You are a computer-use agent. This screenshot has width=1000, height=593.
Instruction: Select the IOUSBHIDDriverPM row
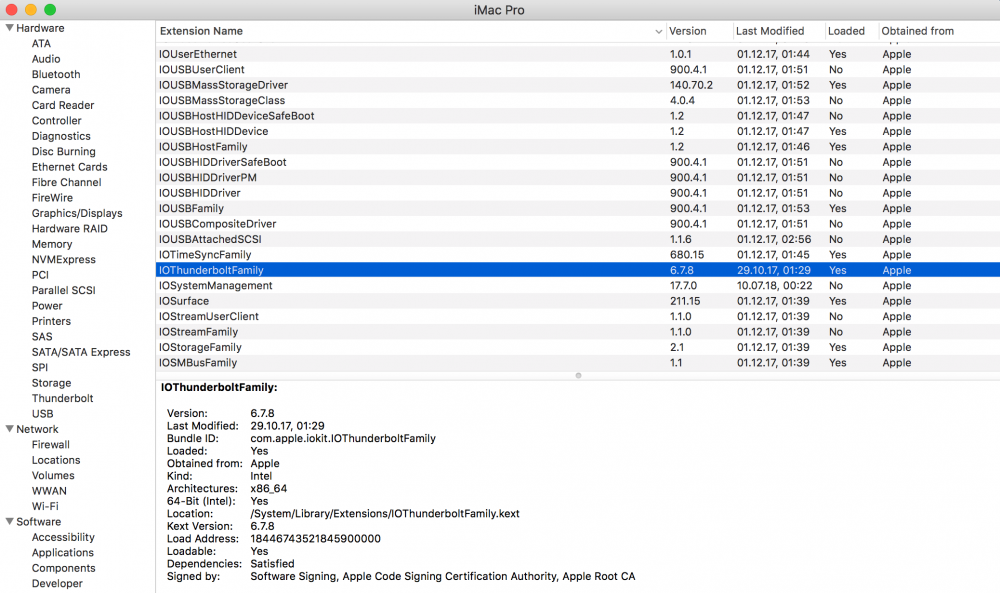pos(578,177)
